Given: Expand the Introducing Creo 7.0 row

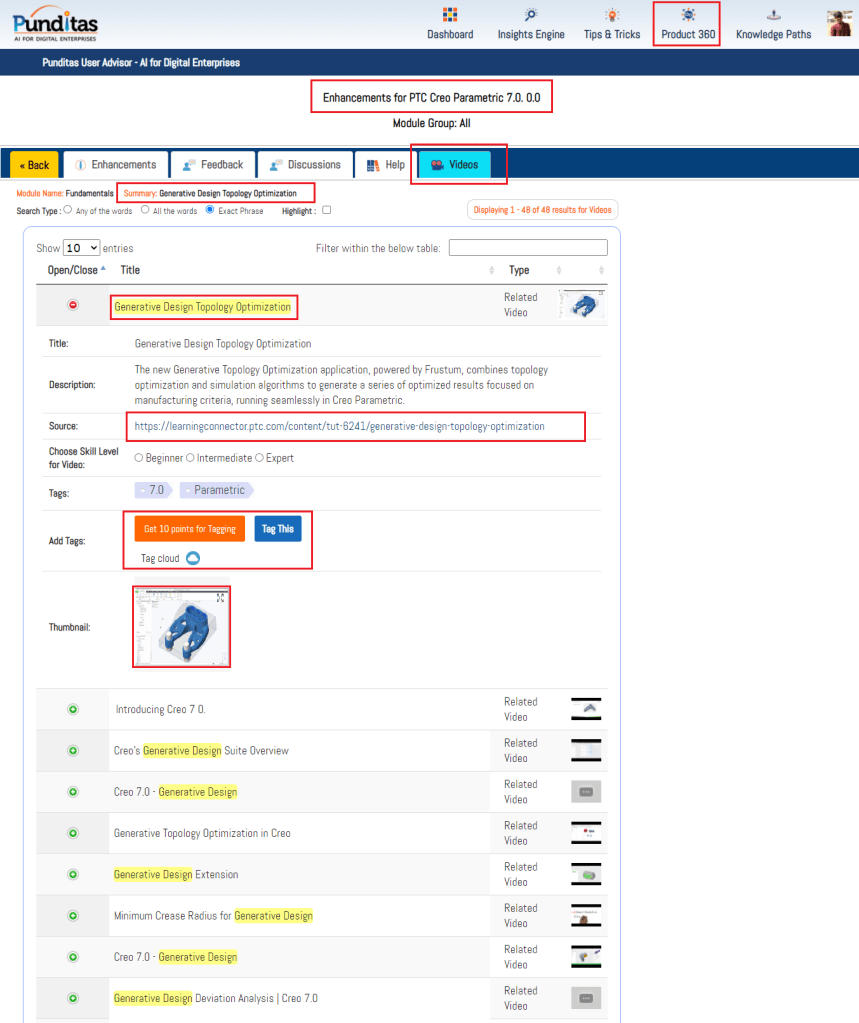Looking at the screenshot, I should (x=72, y=709).
